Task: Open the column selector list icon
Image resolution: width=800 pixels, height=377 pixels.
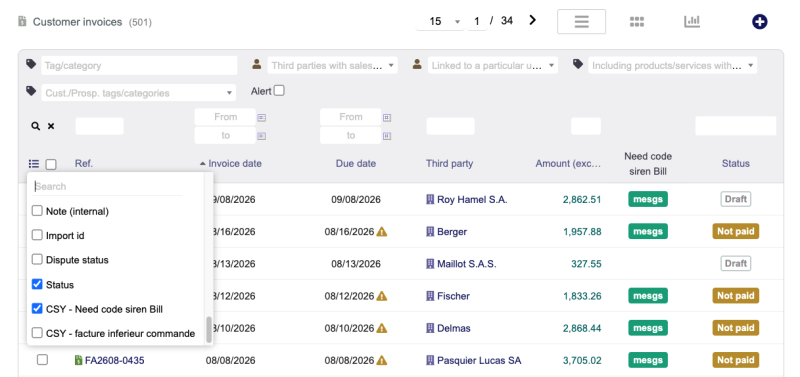Action: tap(34, 164)
